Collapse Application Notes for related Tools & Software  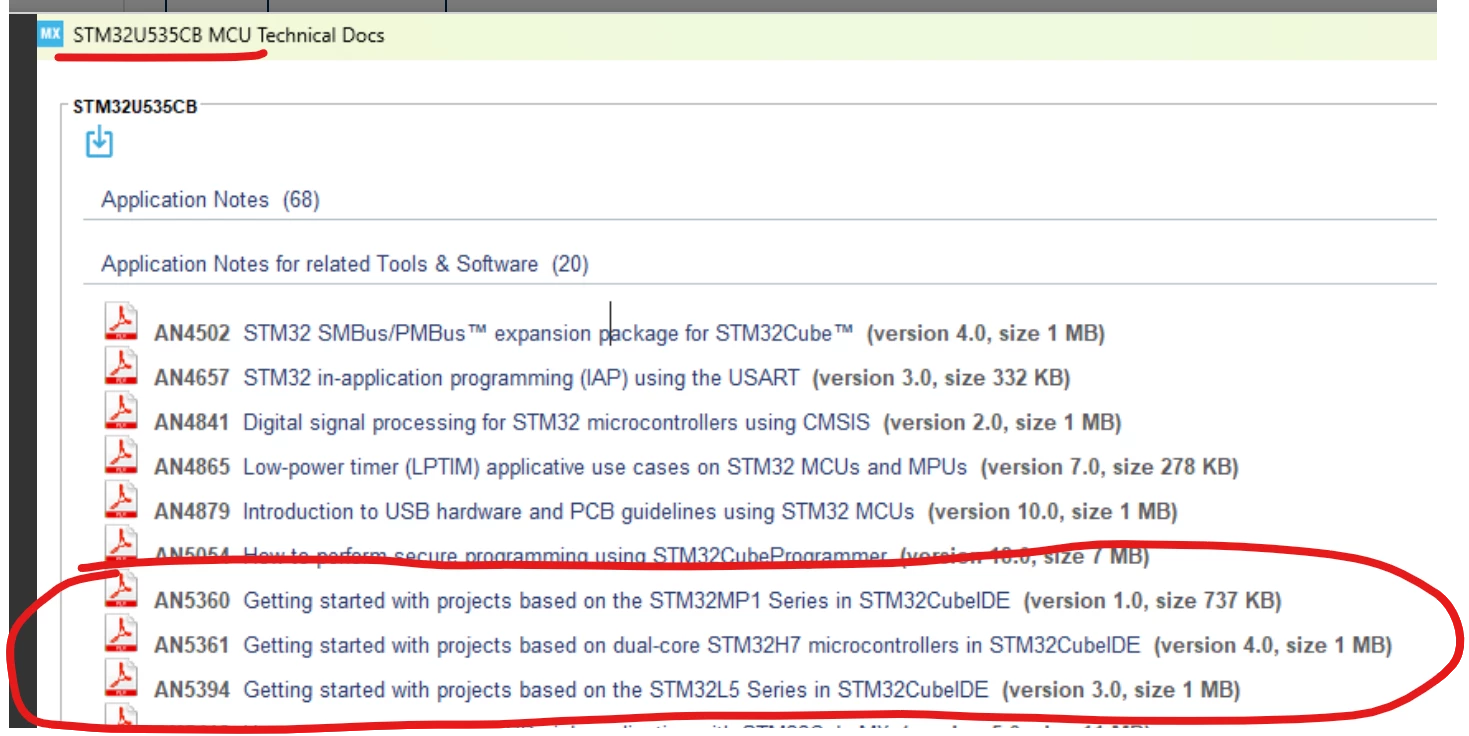pos(345,264)
